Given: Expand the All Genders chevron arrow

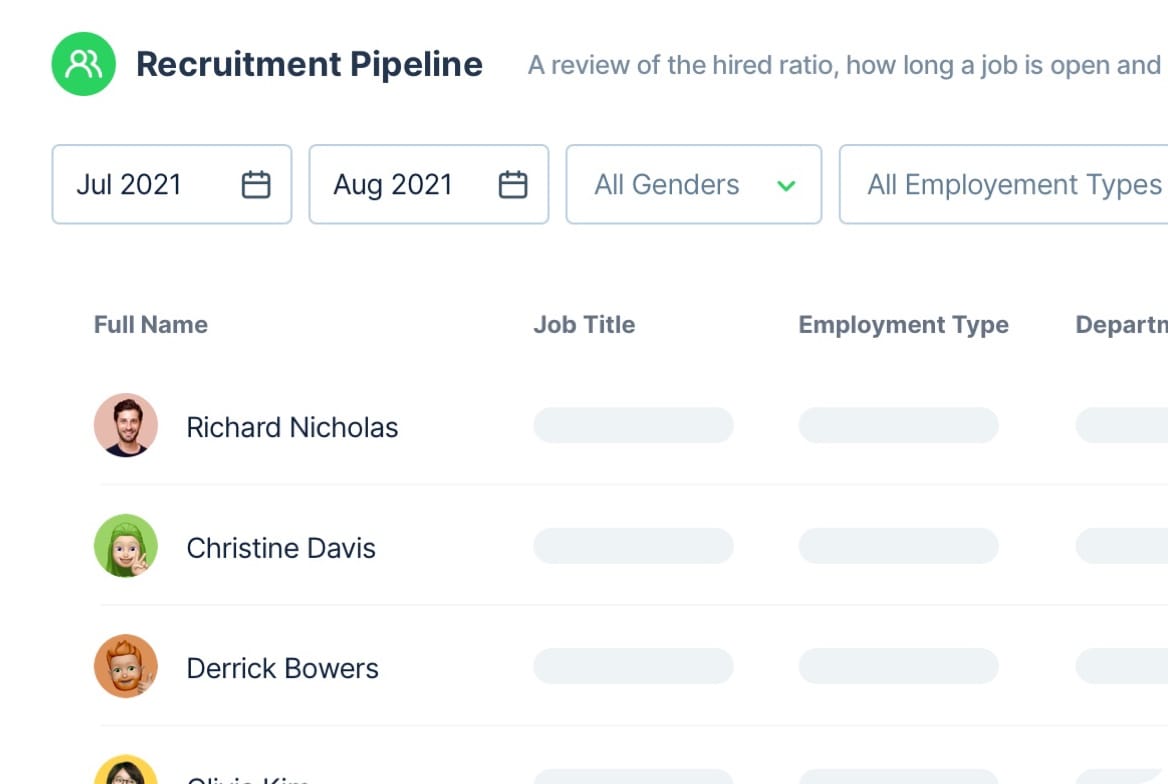Looking at the screenshot, I should tap(786, 186).
